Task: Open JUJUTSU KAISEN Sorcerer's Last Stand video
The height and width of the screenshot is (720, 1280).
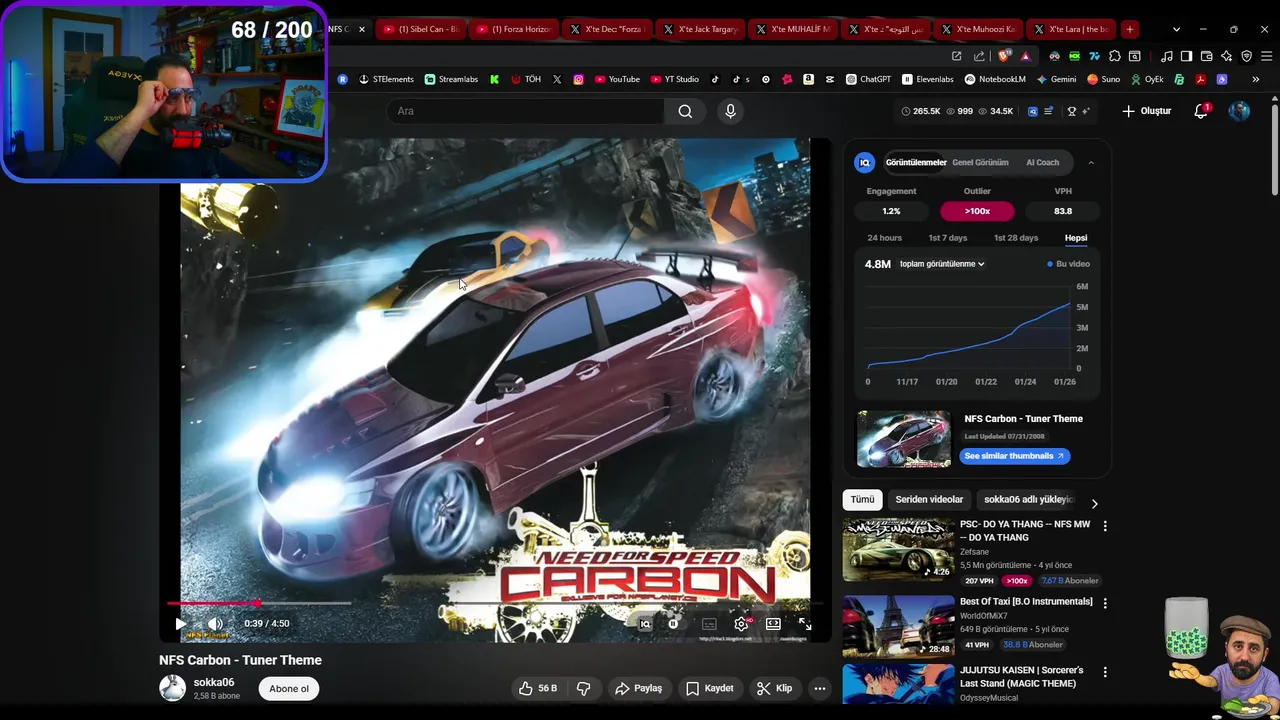Action: pyautogui.click(x=1021, y=677)
